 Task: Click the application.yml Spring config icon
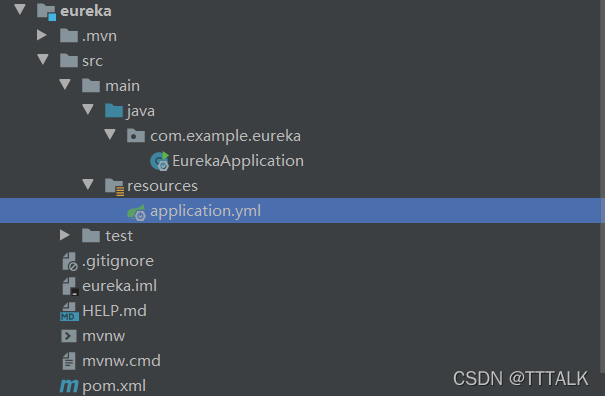pyautogui.click(x=137, y=212)
